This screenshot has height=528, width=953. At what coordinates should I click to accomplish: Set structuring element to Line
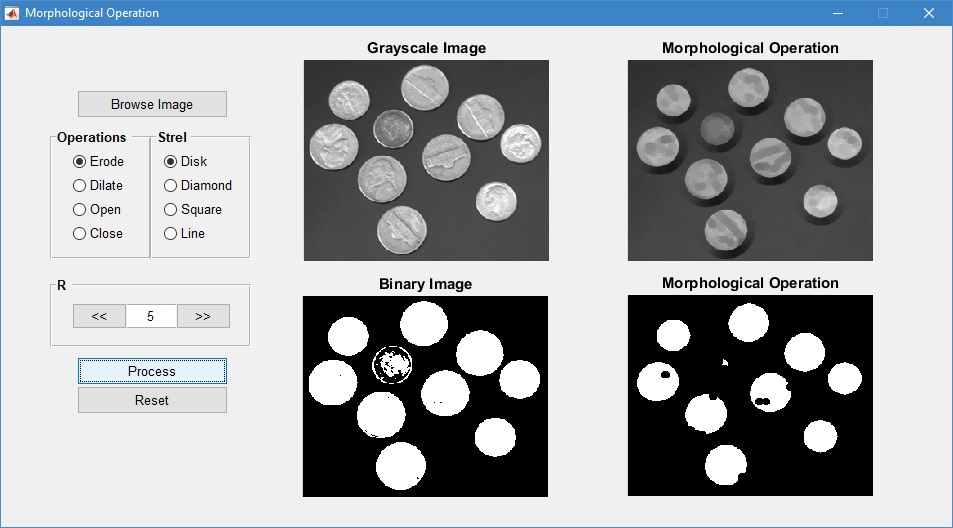(x=171, y=233)
